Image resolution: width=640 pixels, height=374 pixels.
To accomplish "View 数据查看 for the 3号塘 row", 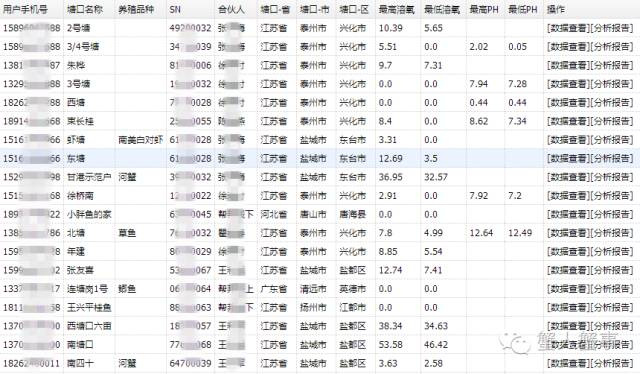I will 569,84.
